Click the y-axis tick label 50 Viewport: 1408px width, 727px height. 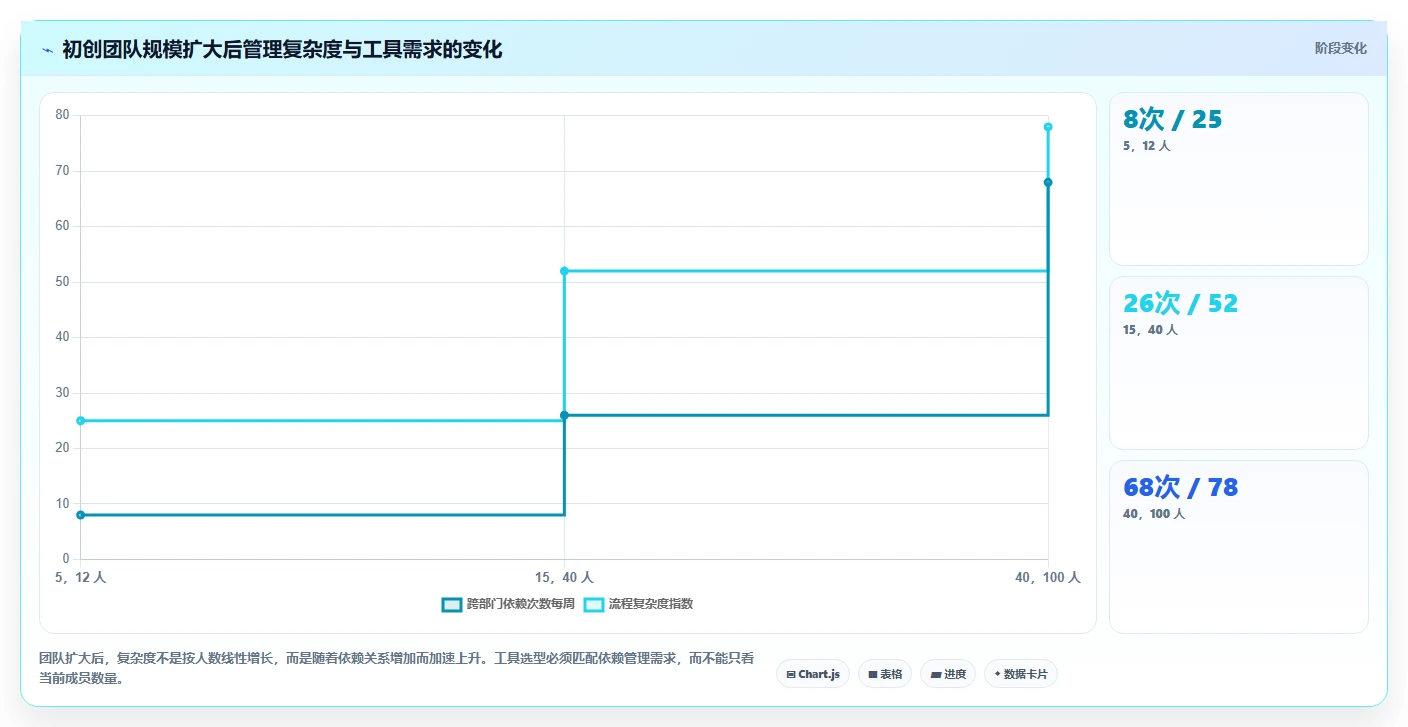(62, 282)
